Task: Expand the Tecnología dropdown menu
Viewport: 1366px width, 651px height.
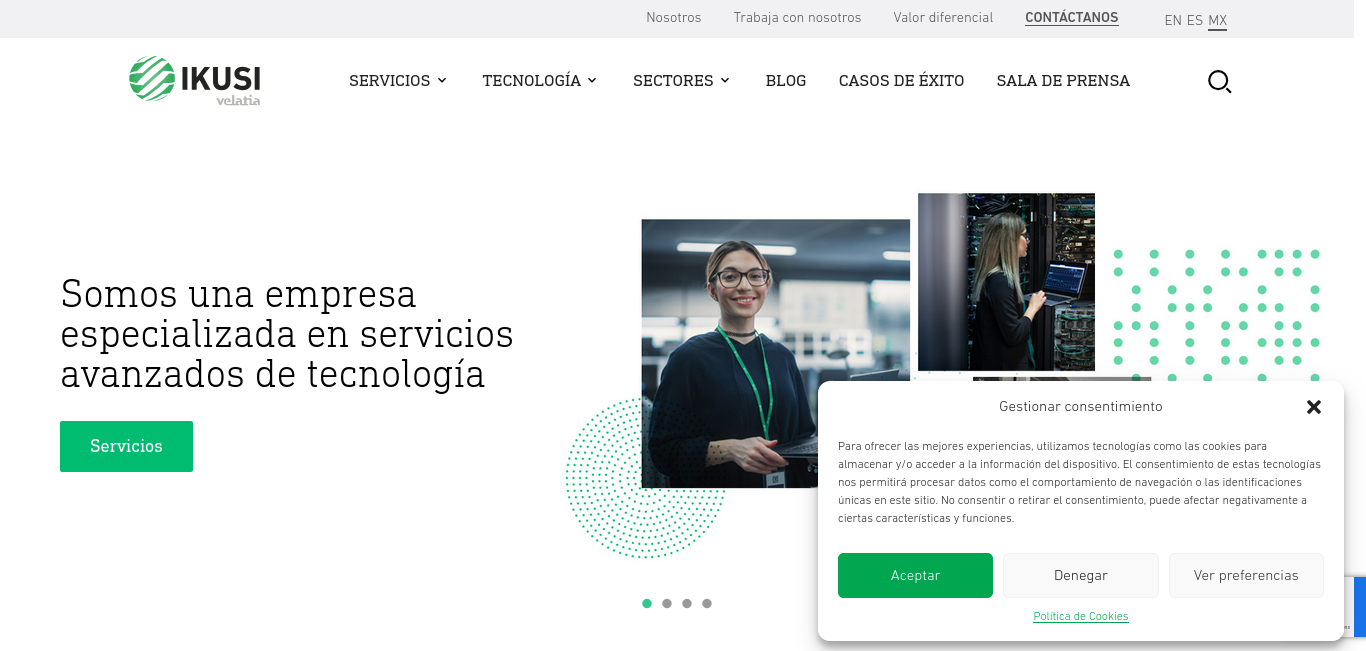Action: (x=540, y=81)
